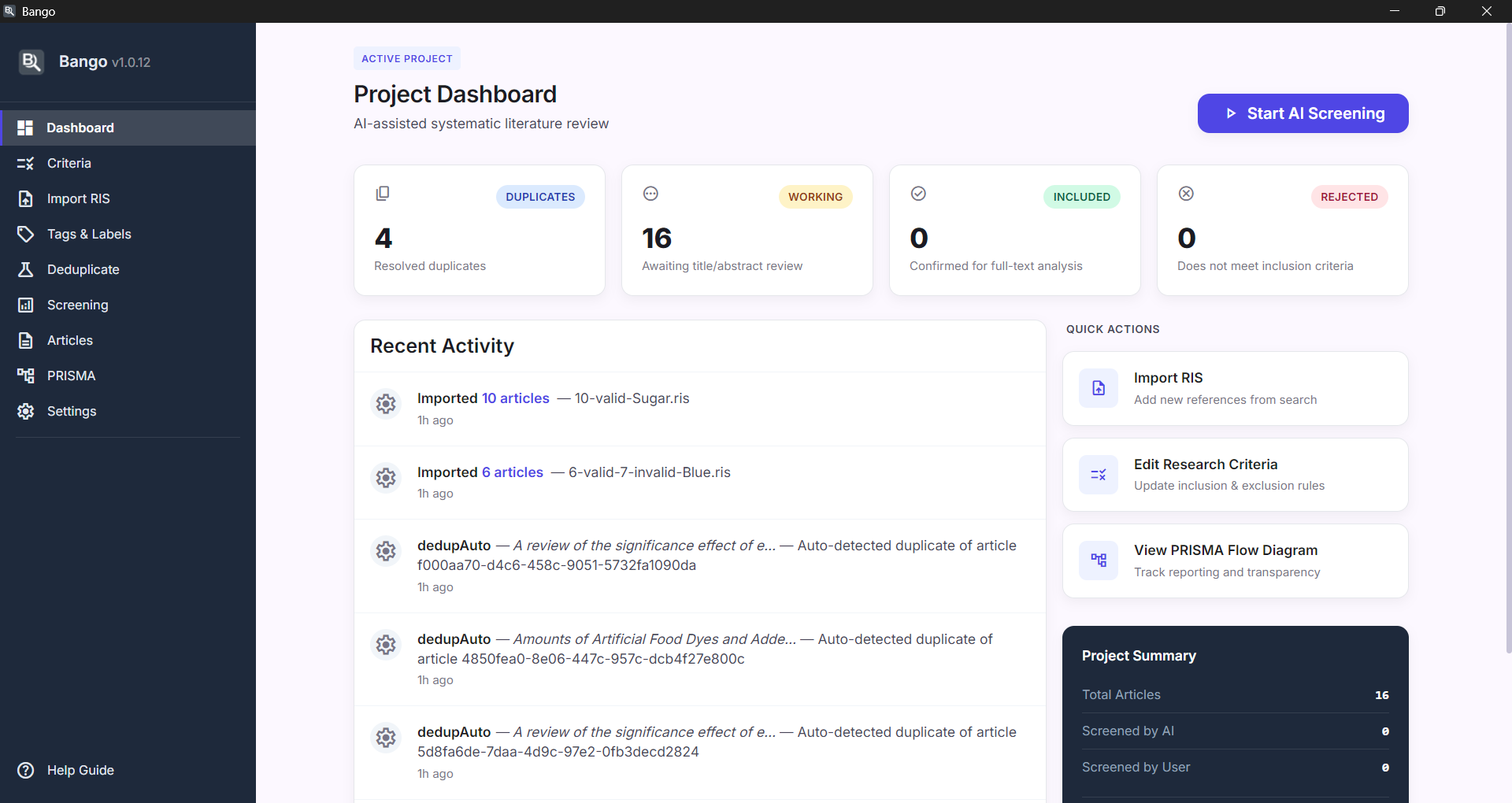The height and width of the screenshot is (803, 1512).
Task: Open View PRISMA Flow Diagram card
Action: tap(1235, 561)
